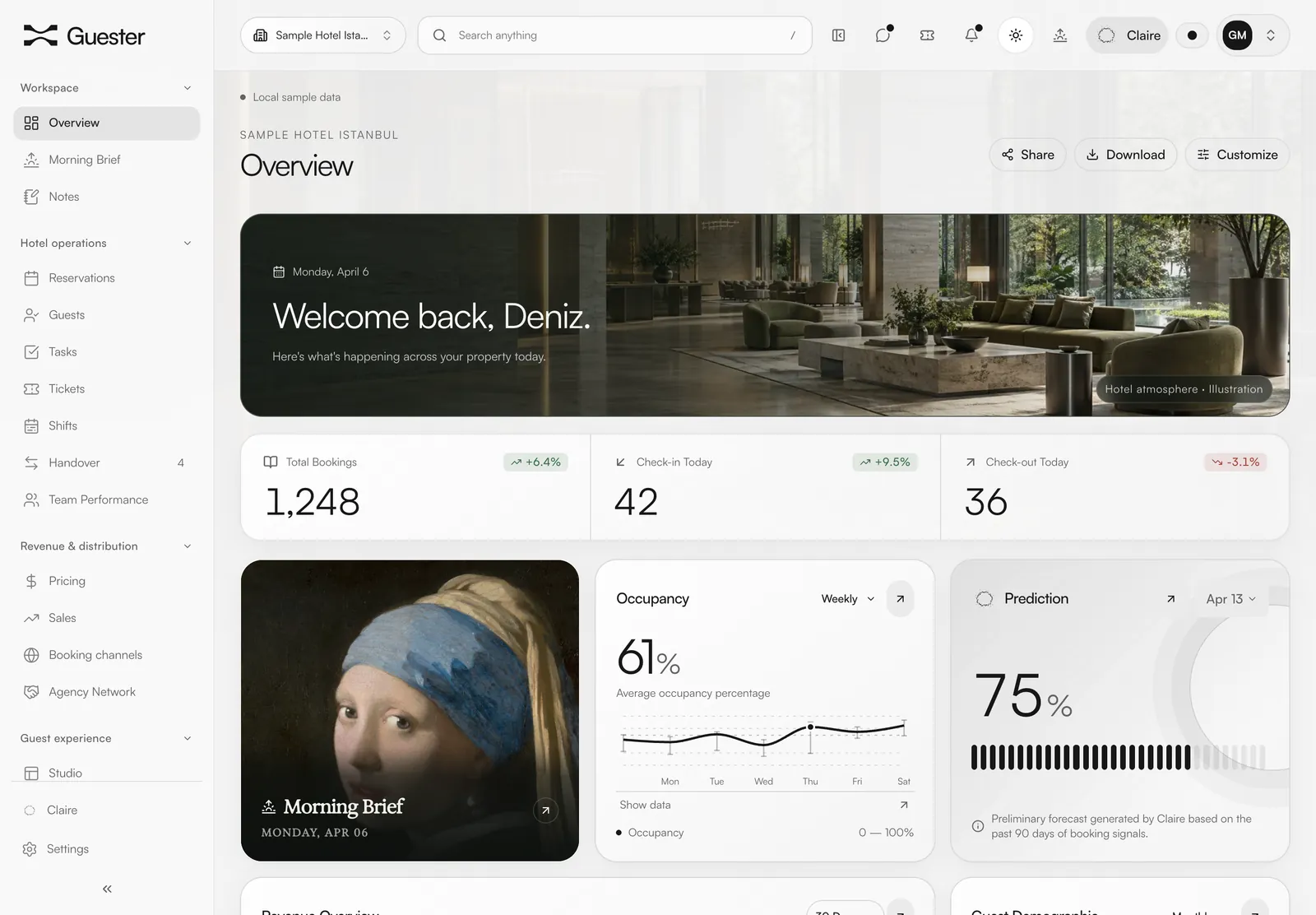Screen dimensions: 1316x915
Task: Open the Weekly dropdown in Occupancy card
Action: coord(847,599)
